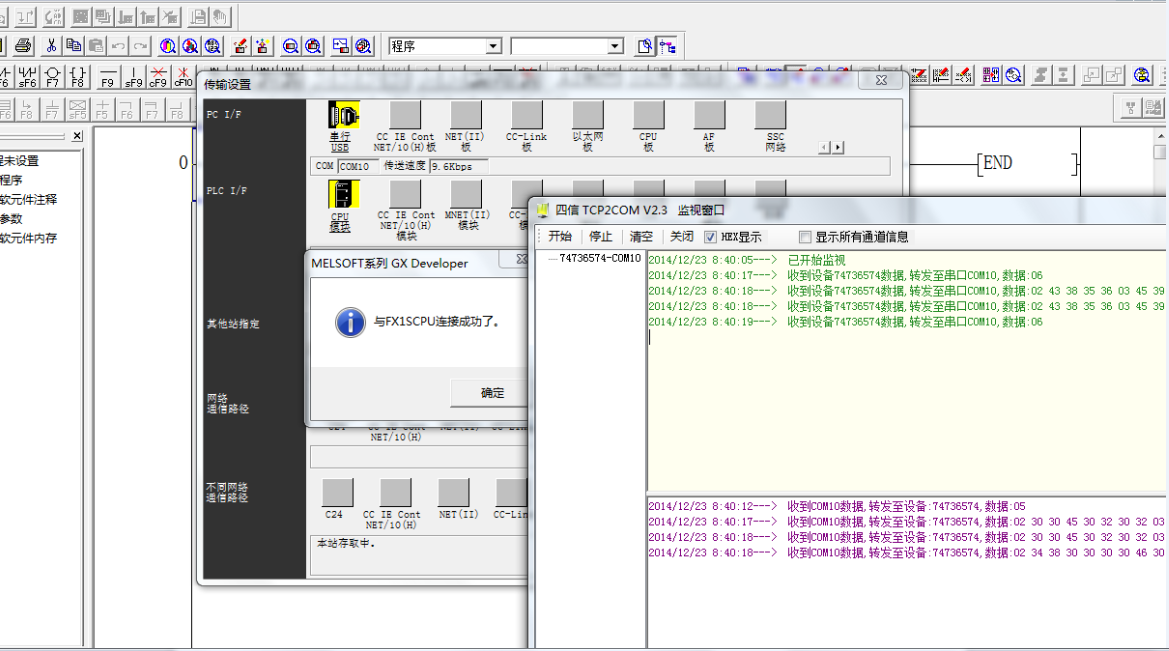Click the END instruction in ladder
The image size is (1169, 651).
[997, 163]
